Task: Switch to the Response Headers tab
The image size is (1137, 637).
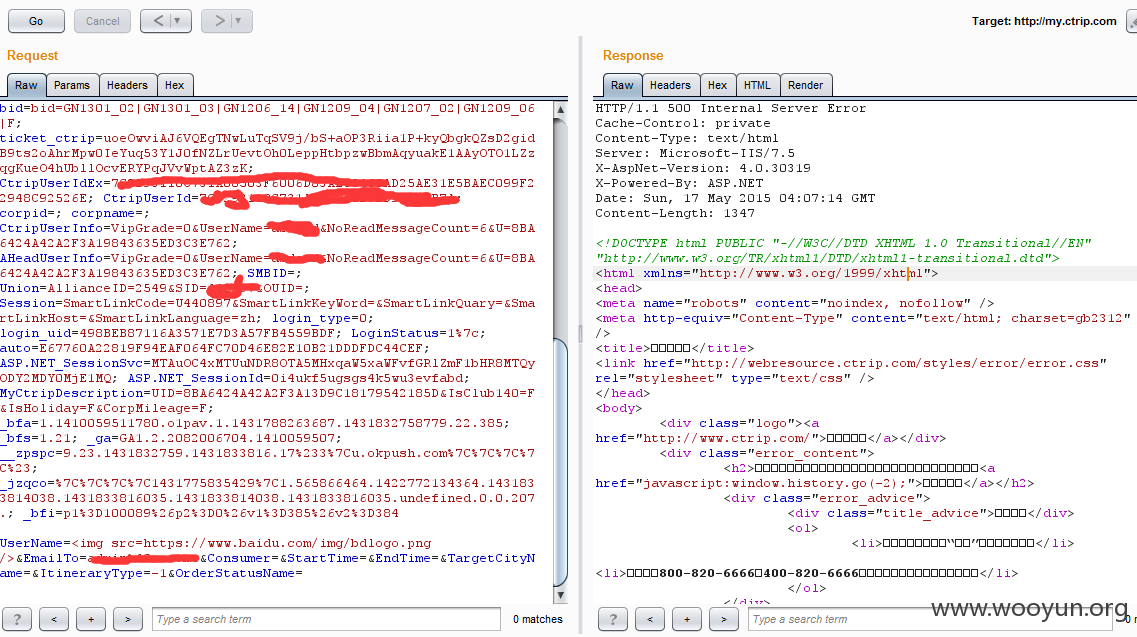Action: [x=670, y=85]
